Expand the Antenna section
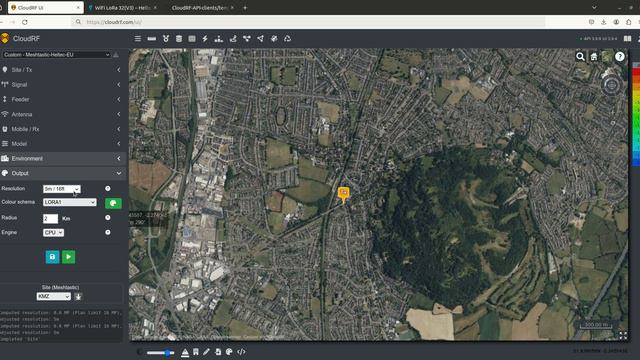This screenshot has height=360, width=640. (62, 114)
